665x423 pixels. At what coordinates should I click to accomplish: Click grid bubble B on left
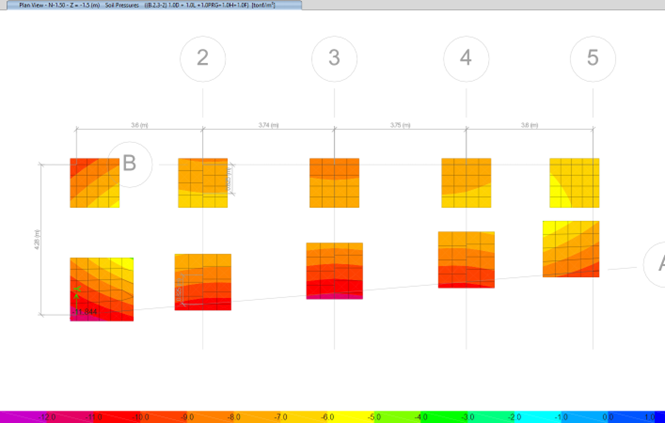(x=129, y=163)
